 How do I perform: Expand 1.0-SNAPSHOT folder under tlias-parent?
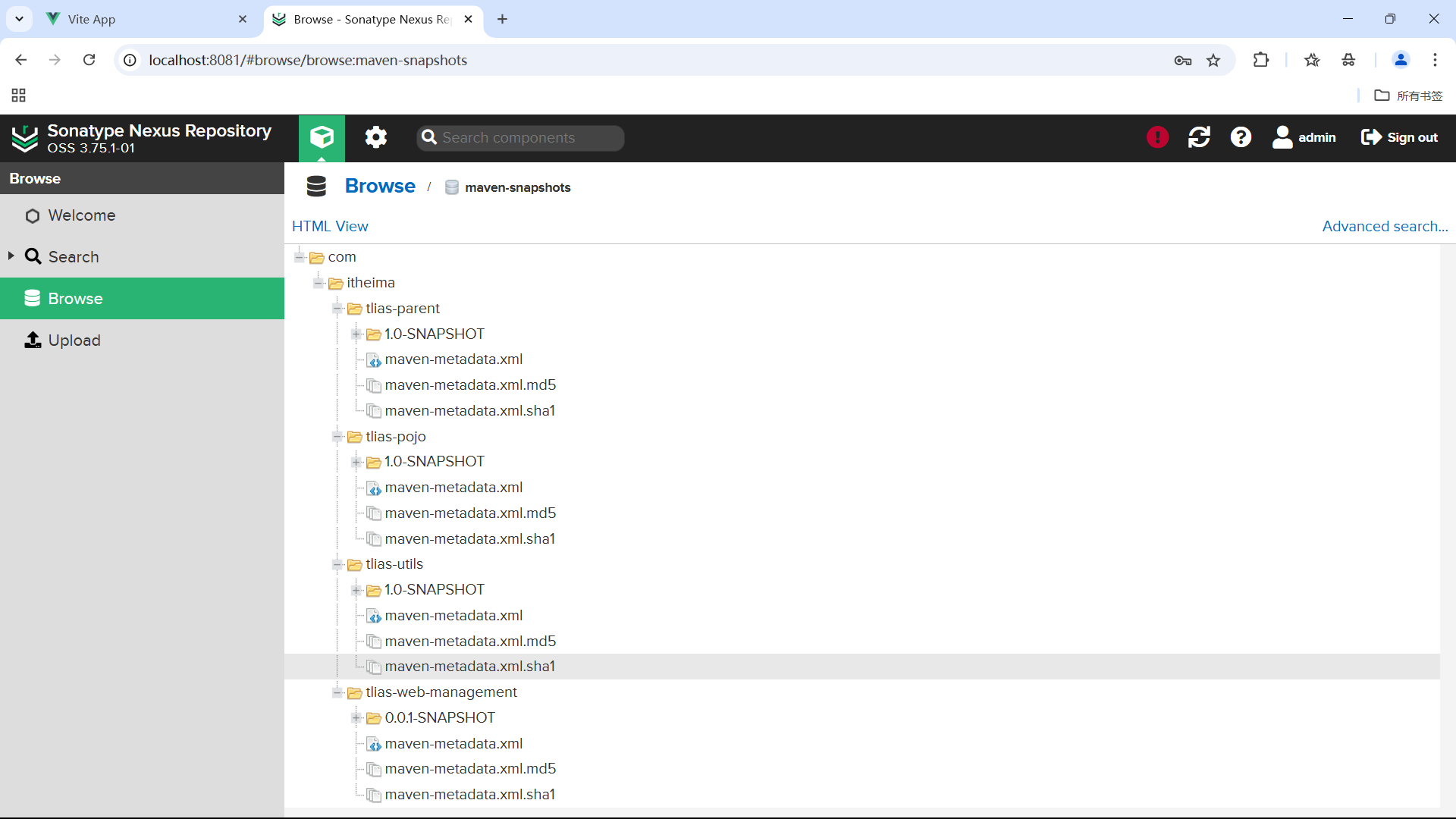356,334
